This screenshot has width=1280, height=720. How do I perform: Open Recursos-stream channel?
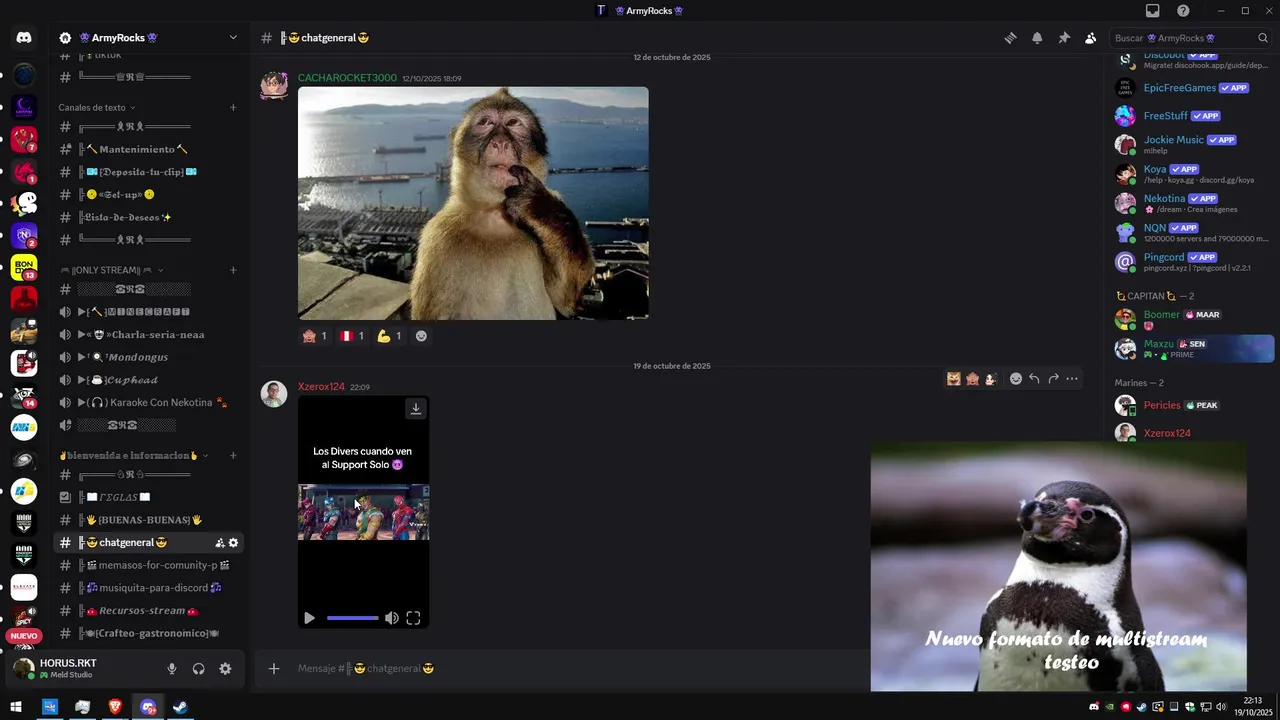(x=148, y=611)
